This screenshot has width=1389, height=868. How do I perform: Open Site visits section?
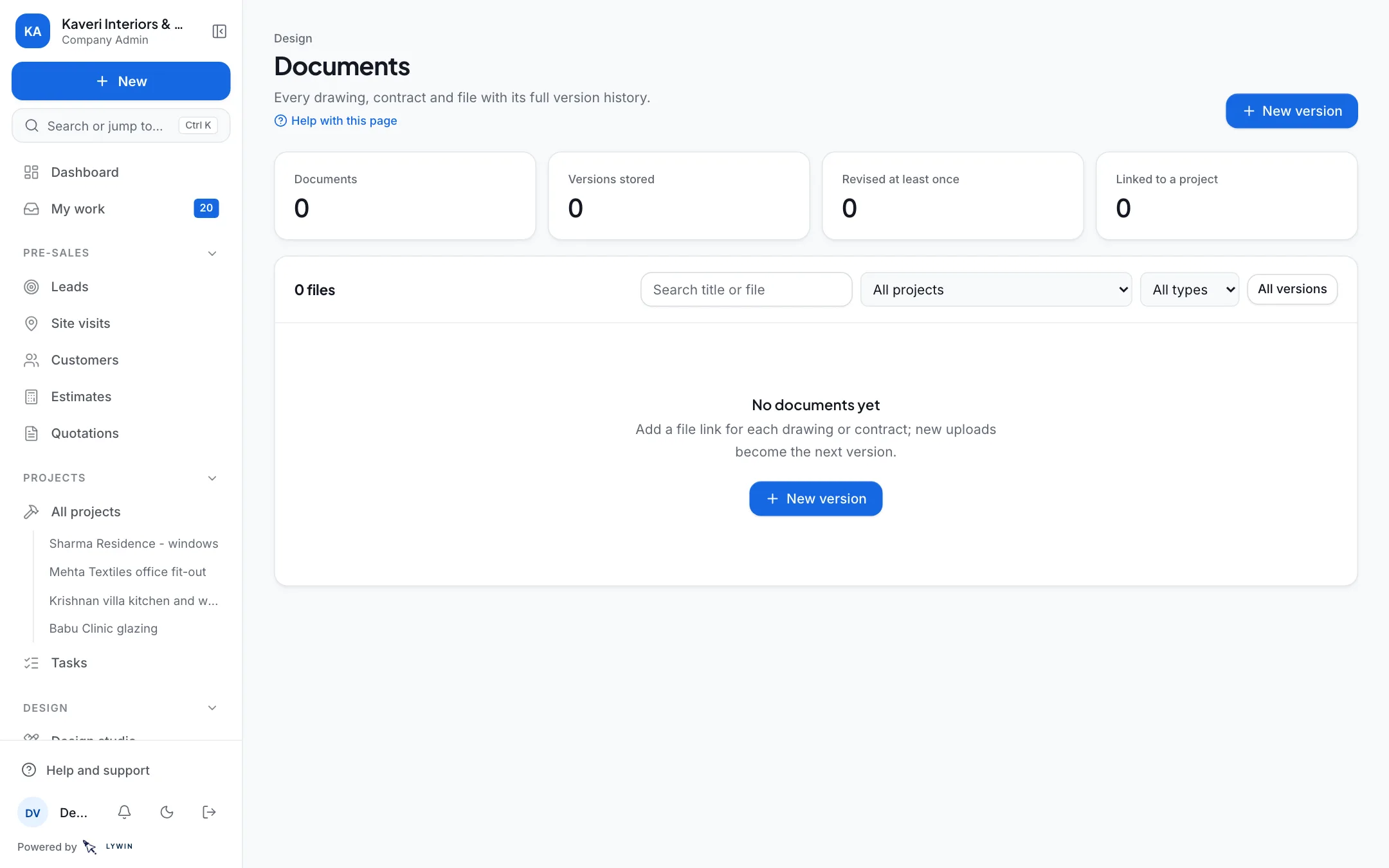tap(121, 323)
